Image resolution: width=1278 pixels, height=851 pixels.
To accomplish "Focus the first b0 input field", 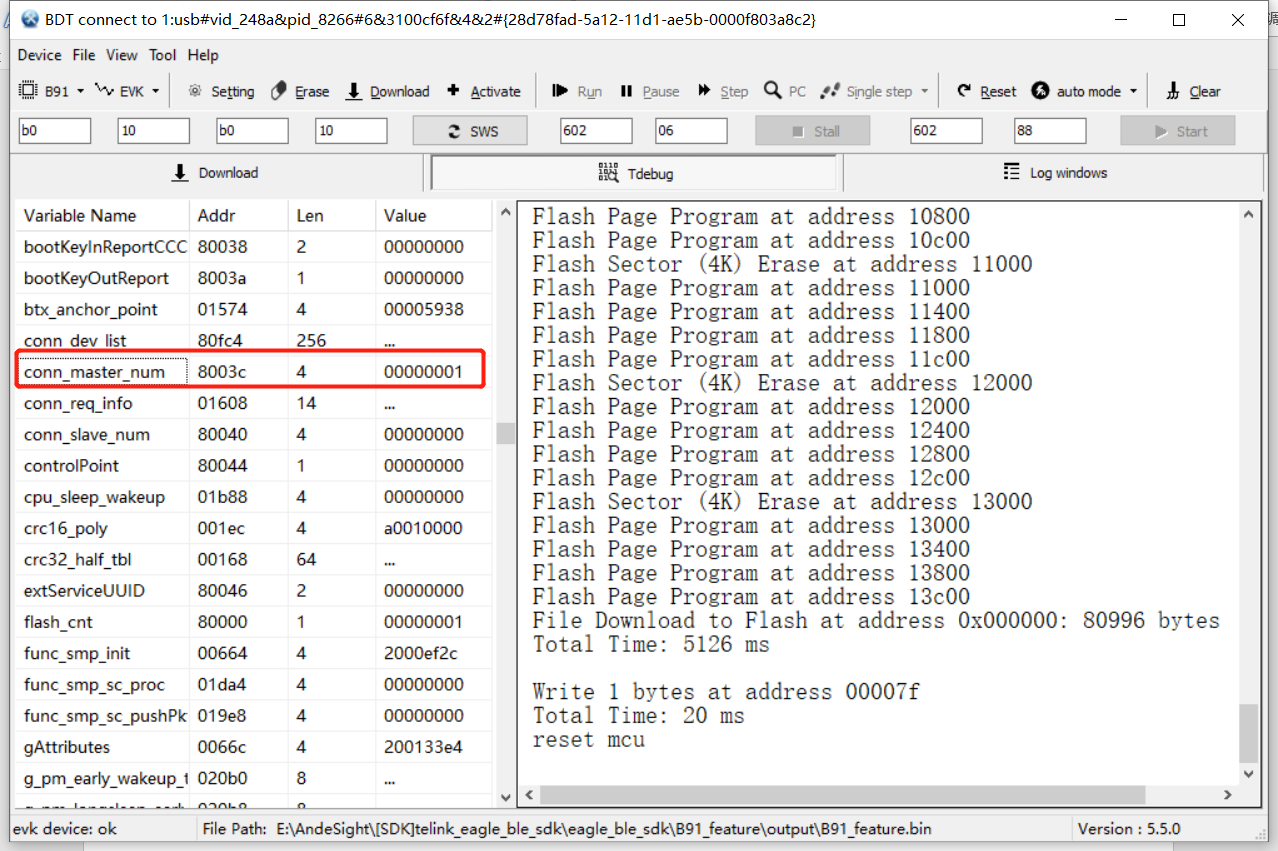I will tap(54, 131).
